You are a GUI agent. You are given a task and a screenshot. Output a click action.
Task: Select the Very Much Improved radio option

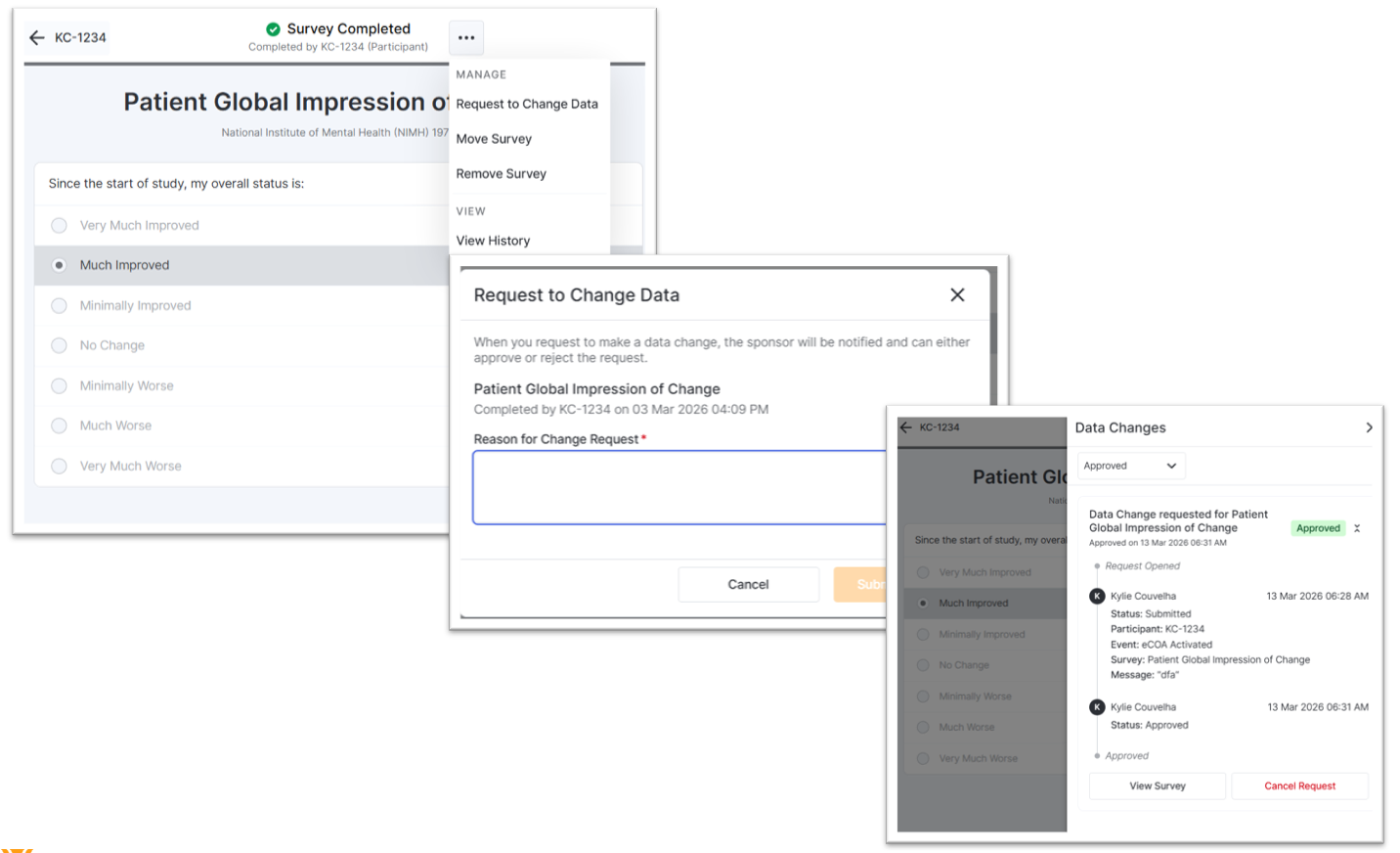pyautogui.click(x=60, y=226)
